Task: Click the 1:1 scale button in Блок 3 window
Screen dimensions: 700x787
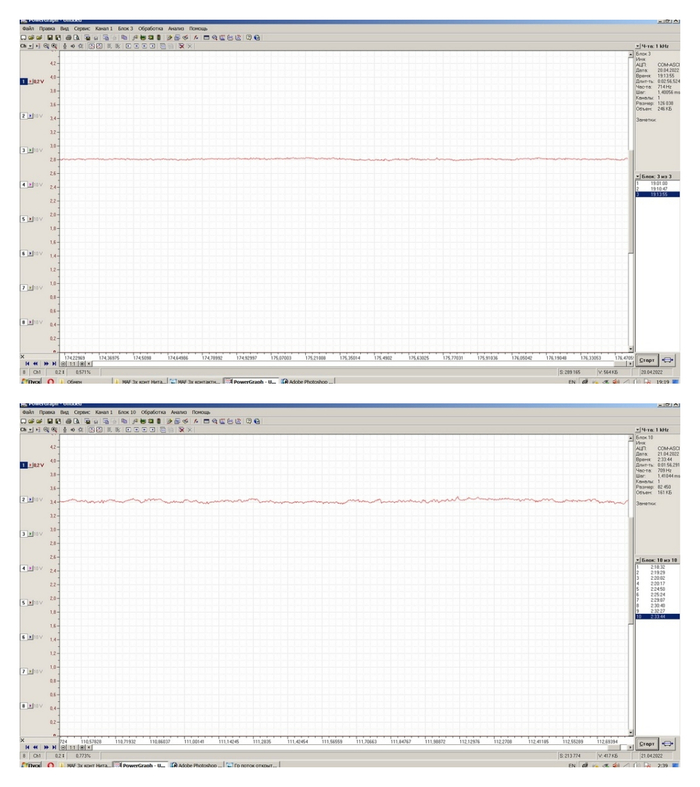Action: point(72,364)
